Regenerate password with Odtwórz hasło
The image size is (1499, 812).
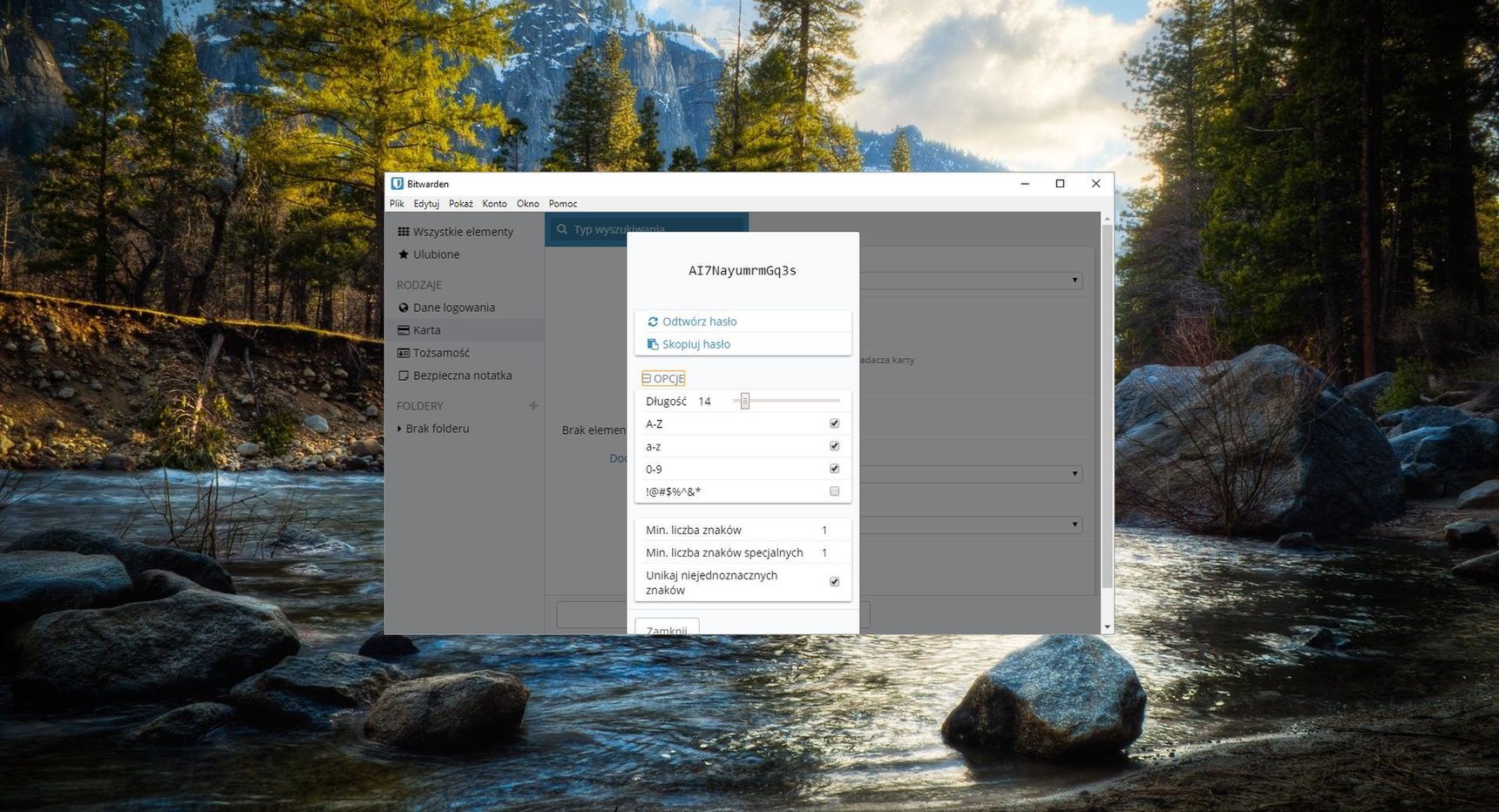click(743, 321)
